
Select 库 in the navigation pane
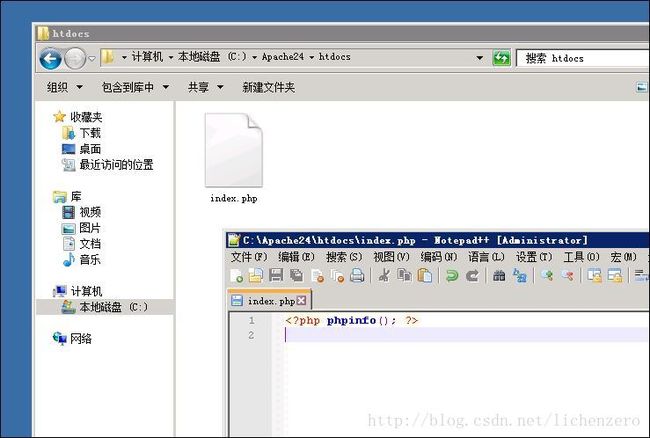click(75, 196)
